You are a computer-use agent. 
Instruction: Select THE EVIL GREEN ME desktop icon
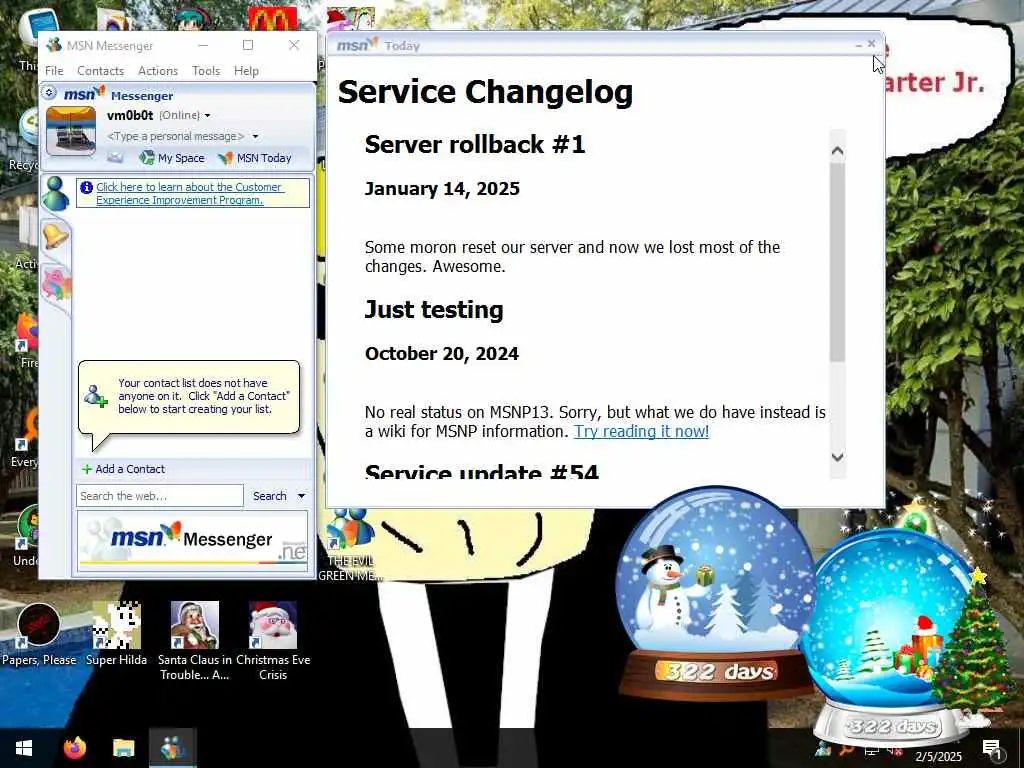coord(349,545)
